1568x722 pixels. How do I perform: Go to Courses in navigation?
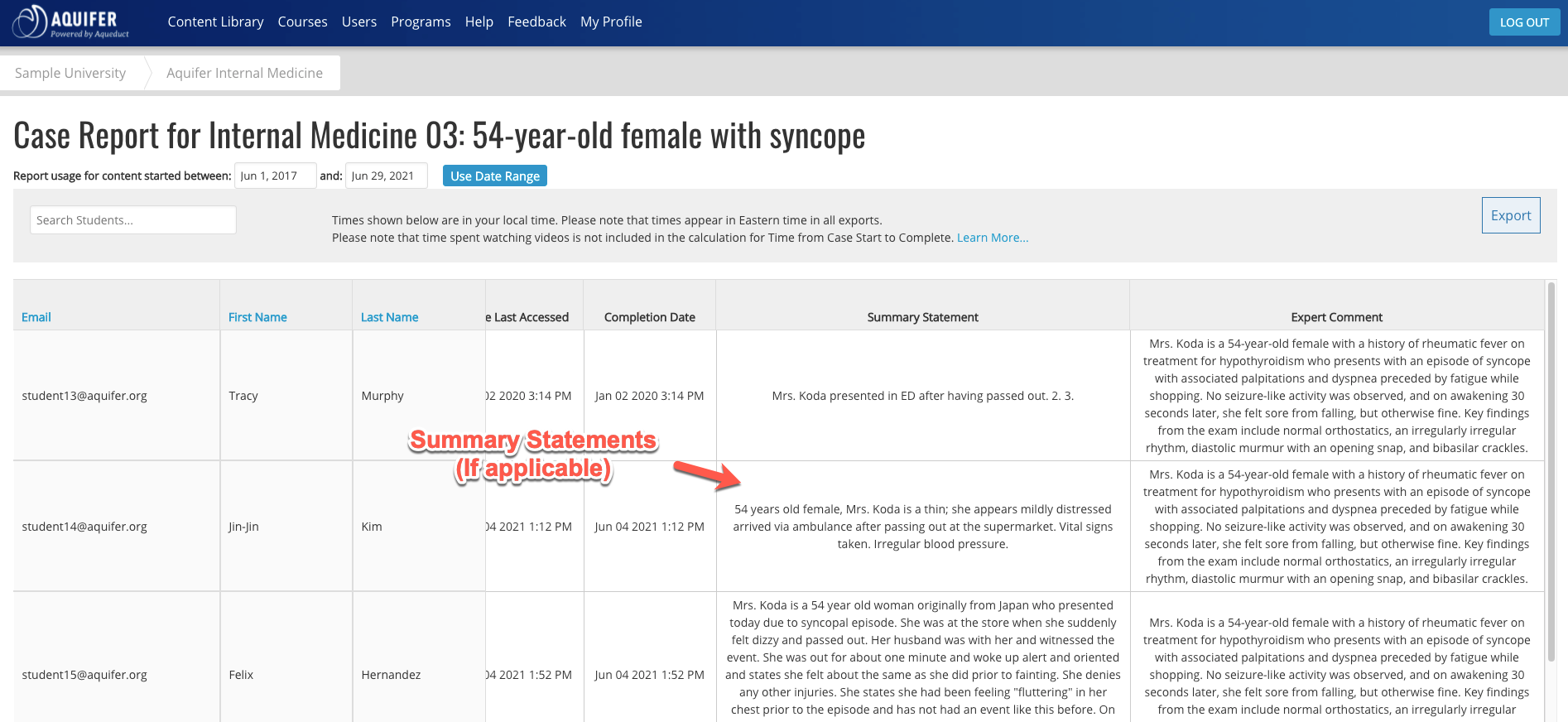[302, 22]
